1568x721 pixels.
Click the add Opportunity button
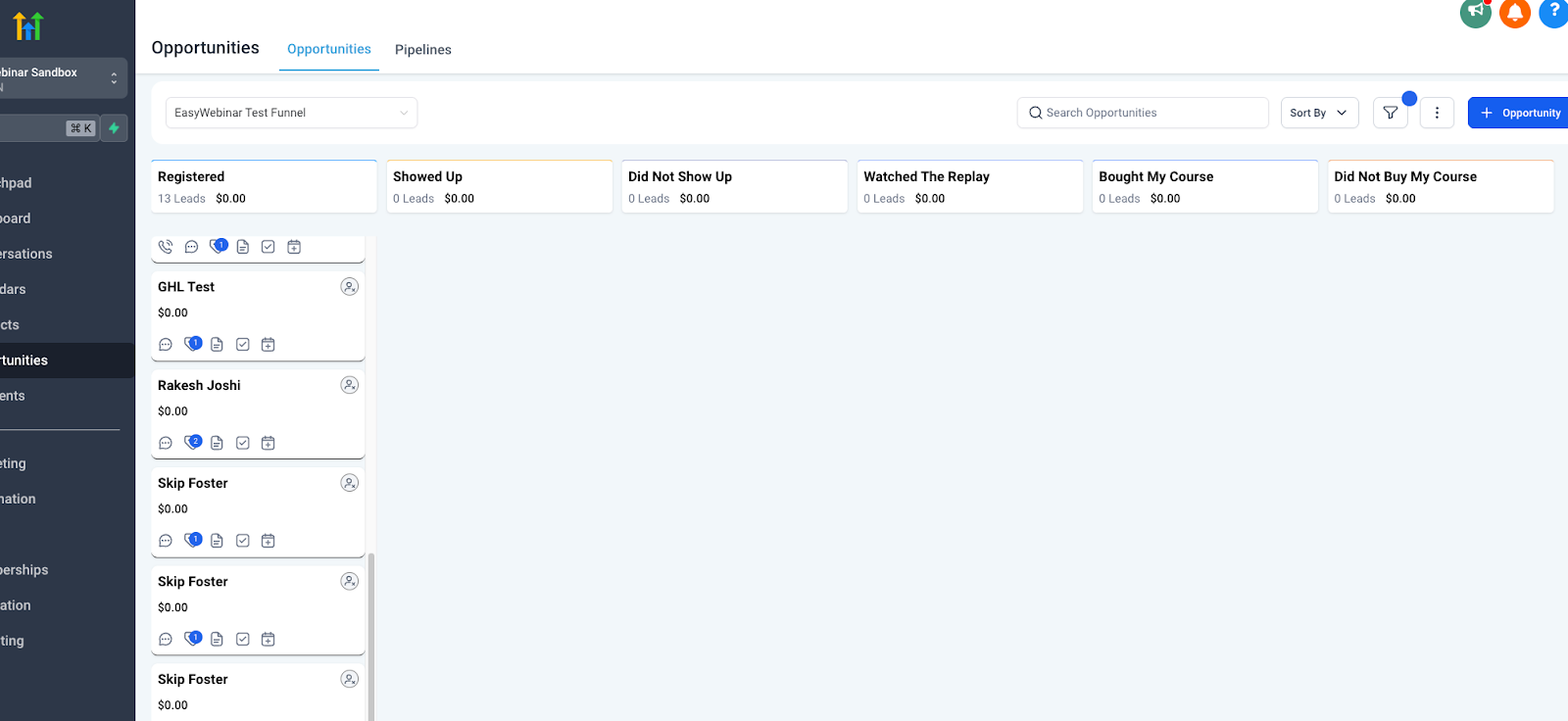point(1520,113)
